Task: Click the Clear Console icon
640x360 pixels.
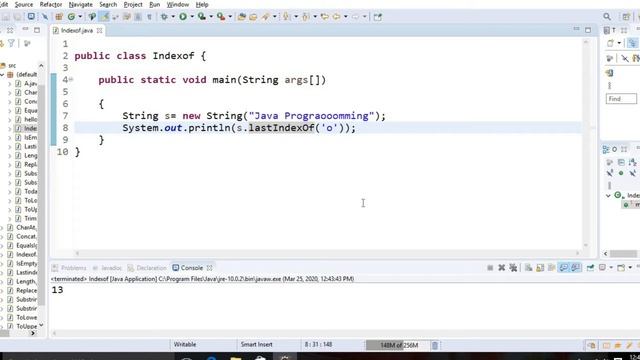Action: [529, 268]
